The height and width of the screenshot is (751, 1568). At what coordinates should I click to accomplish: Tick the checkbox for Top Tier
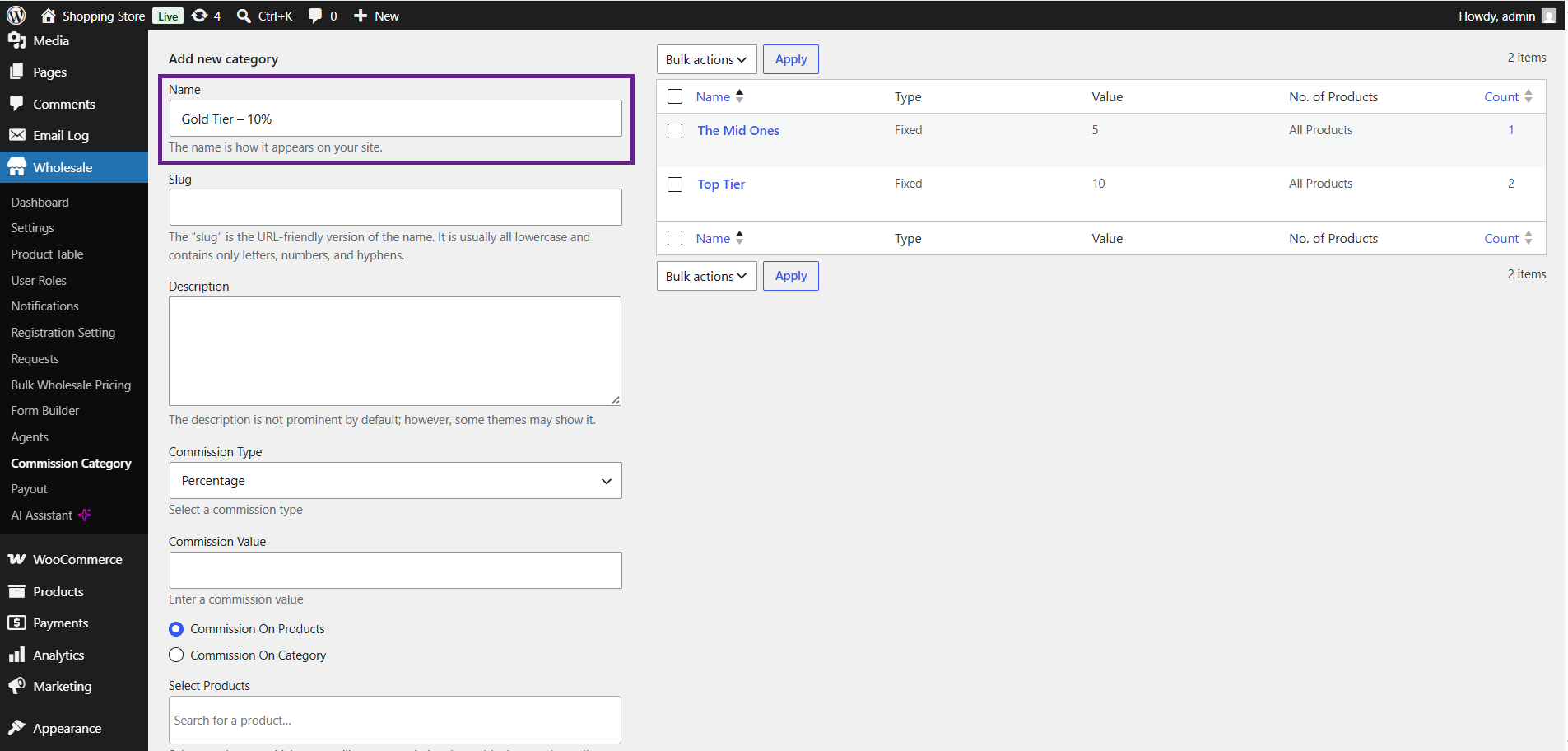click(x=675, y=184)
